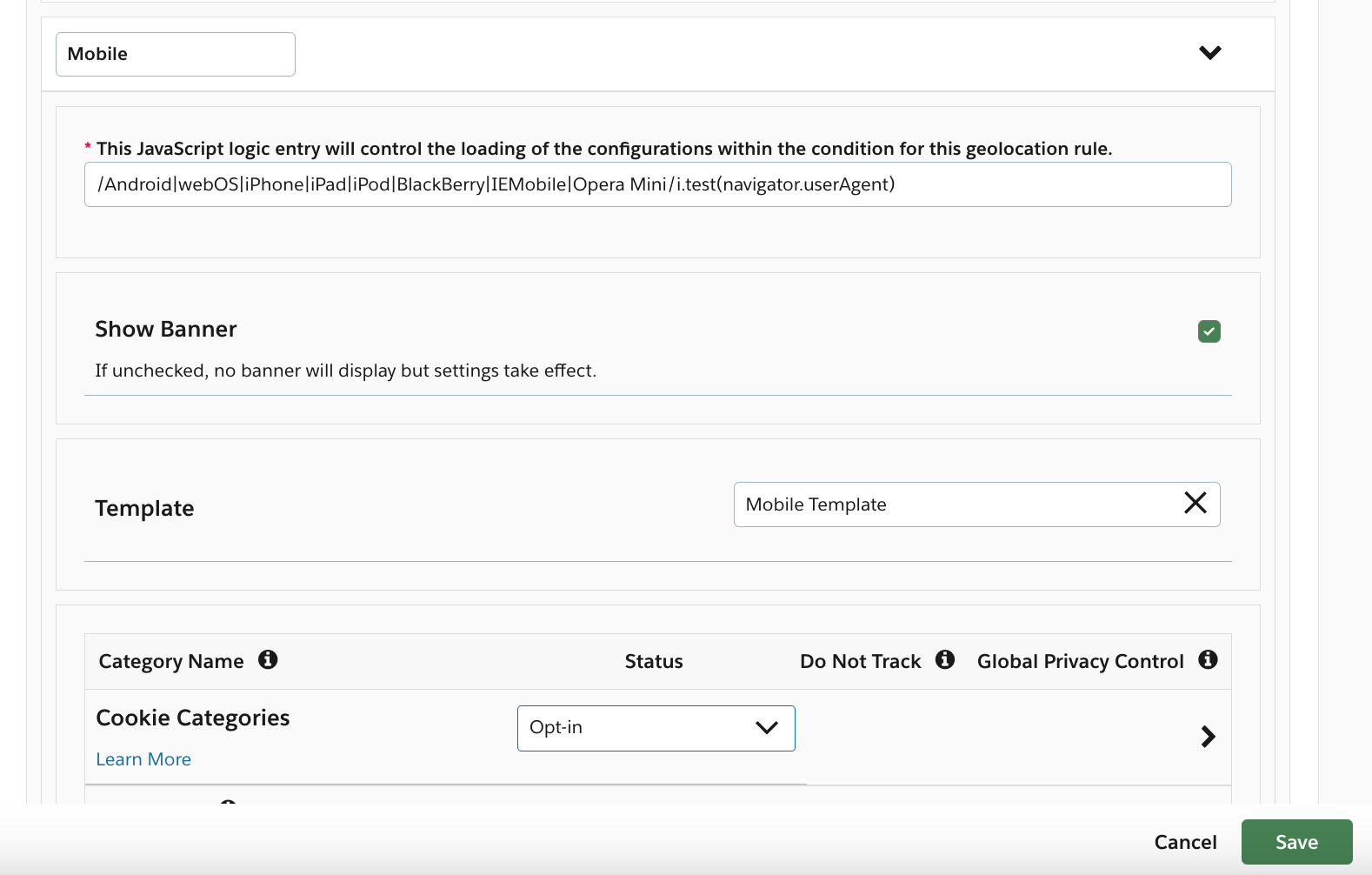Click the Mobile Template field text

click(x=816, y=504)
